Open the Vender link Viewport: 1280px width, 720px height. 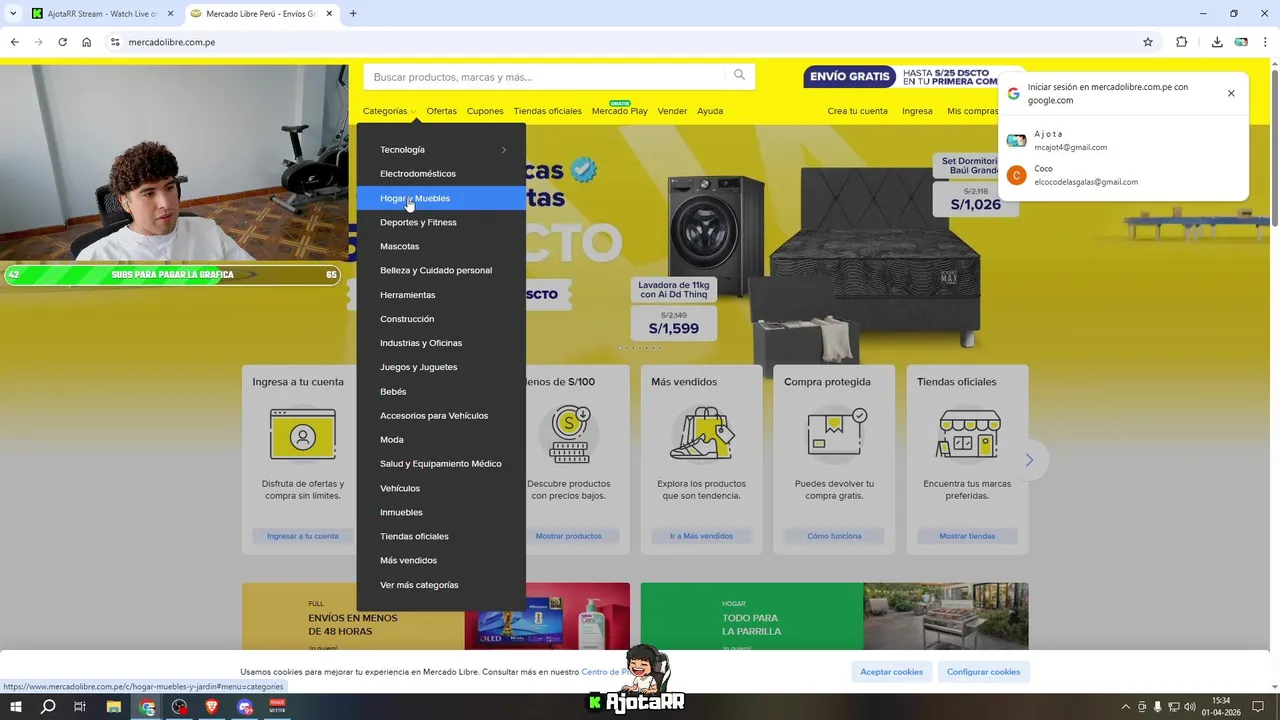[x=672, y=111]
